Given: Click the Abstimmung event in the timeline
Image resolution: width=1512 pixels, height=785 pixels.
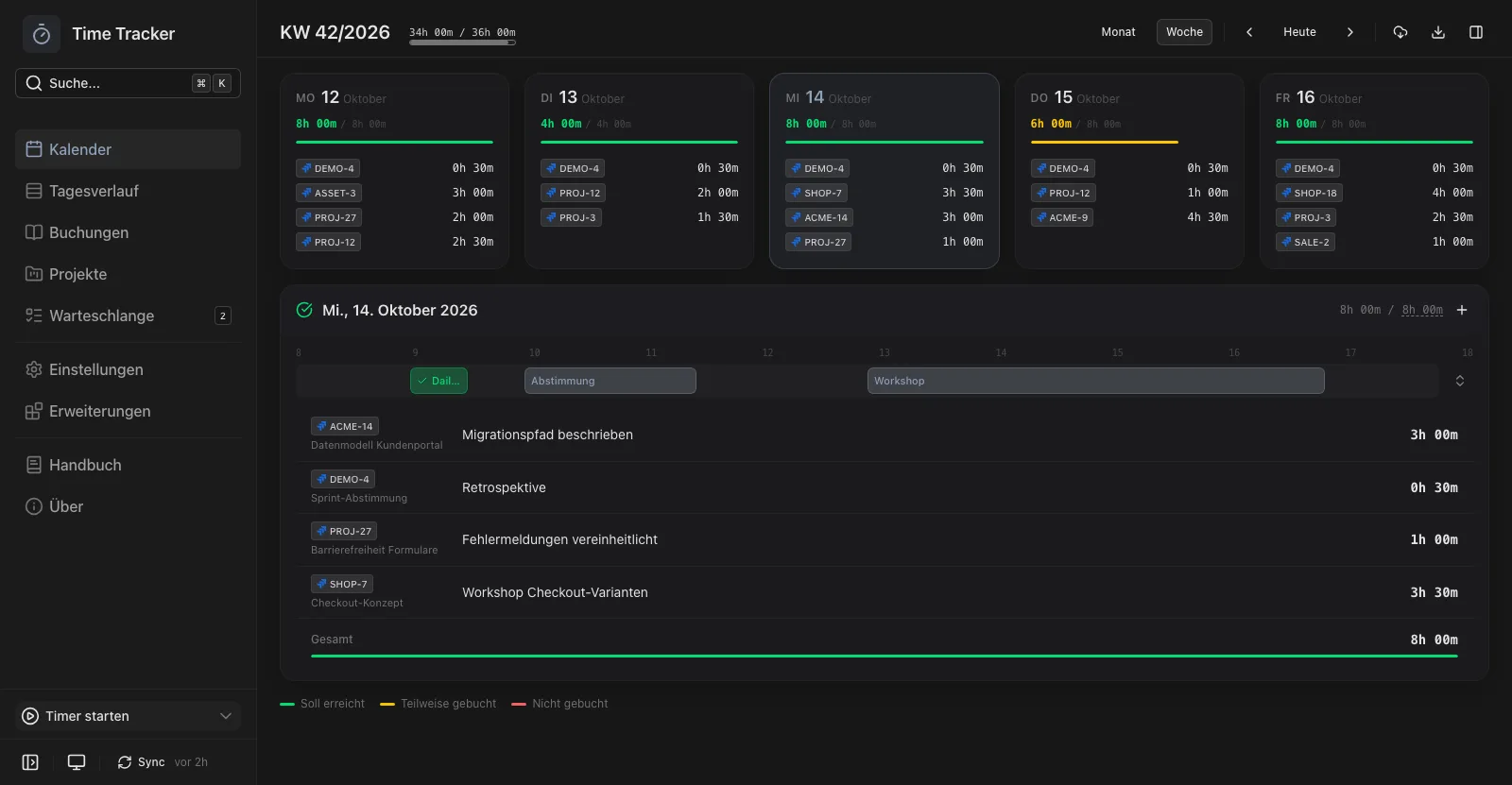Looking at the screenshot, I should pyautogui.click(x=610, y=381).
